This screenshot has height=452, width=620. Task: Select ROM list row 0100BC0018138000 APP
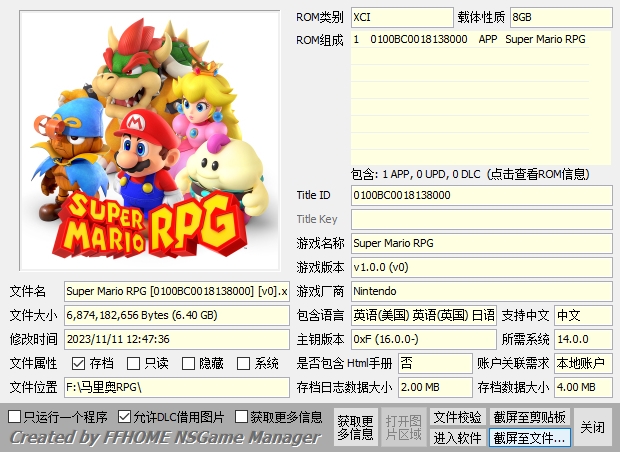click(x=470, y=40)
